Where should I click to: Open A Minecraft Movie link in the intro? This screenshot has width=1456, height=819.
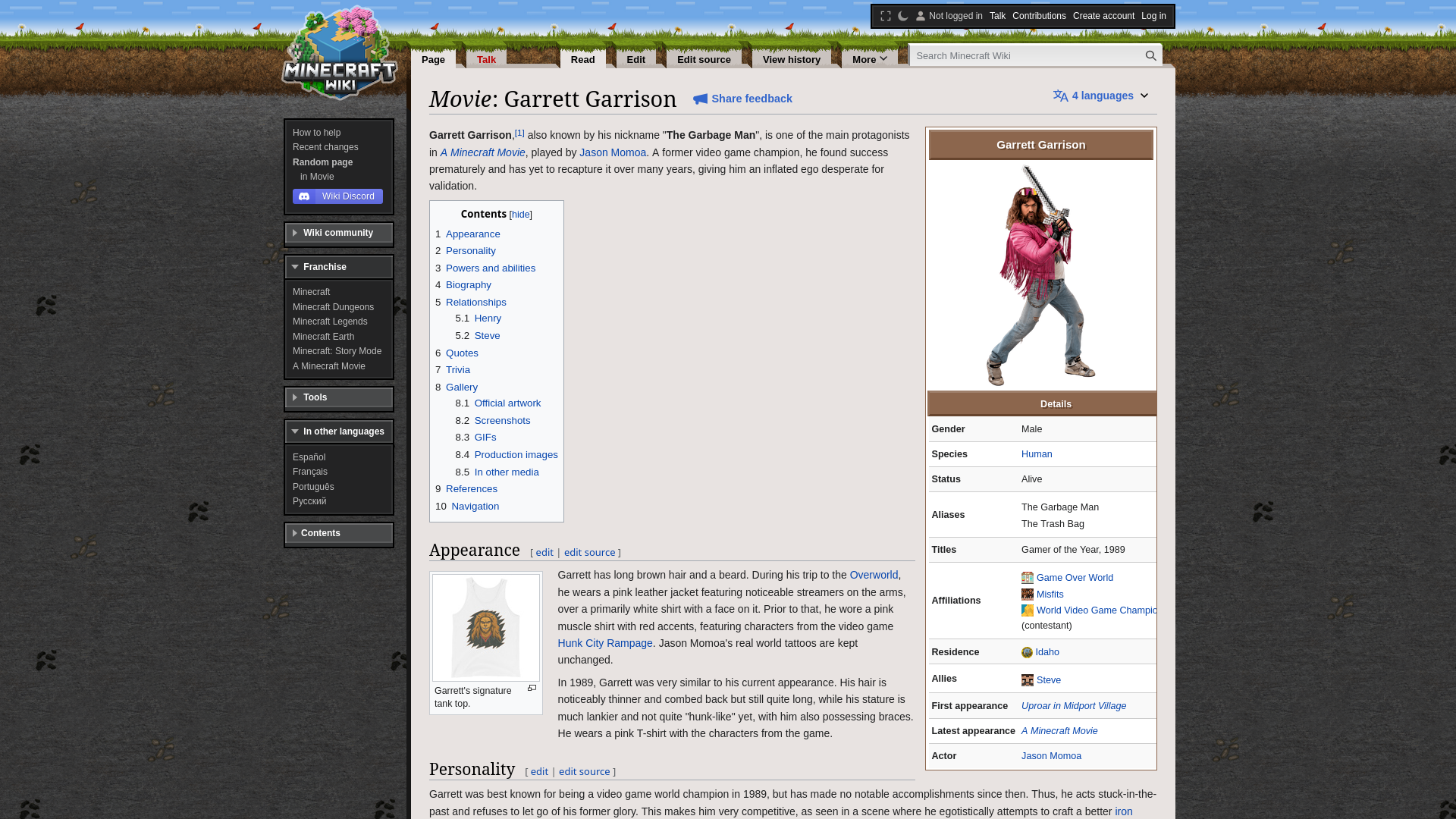[x=482, y=152]
